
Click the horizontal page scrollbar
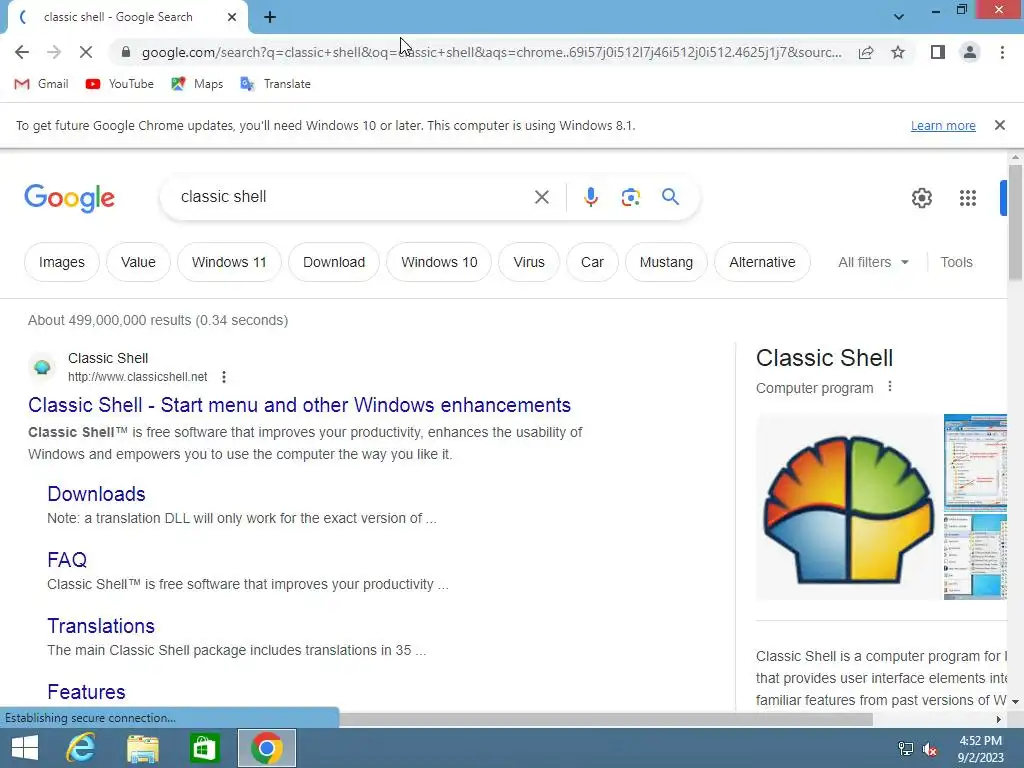point(605,719)
